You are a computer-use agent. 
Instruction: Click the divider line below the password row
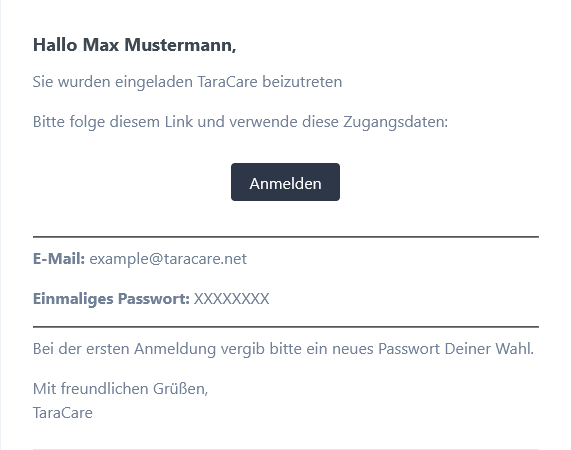[286, 327]
